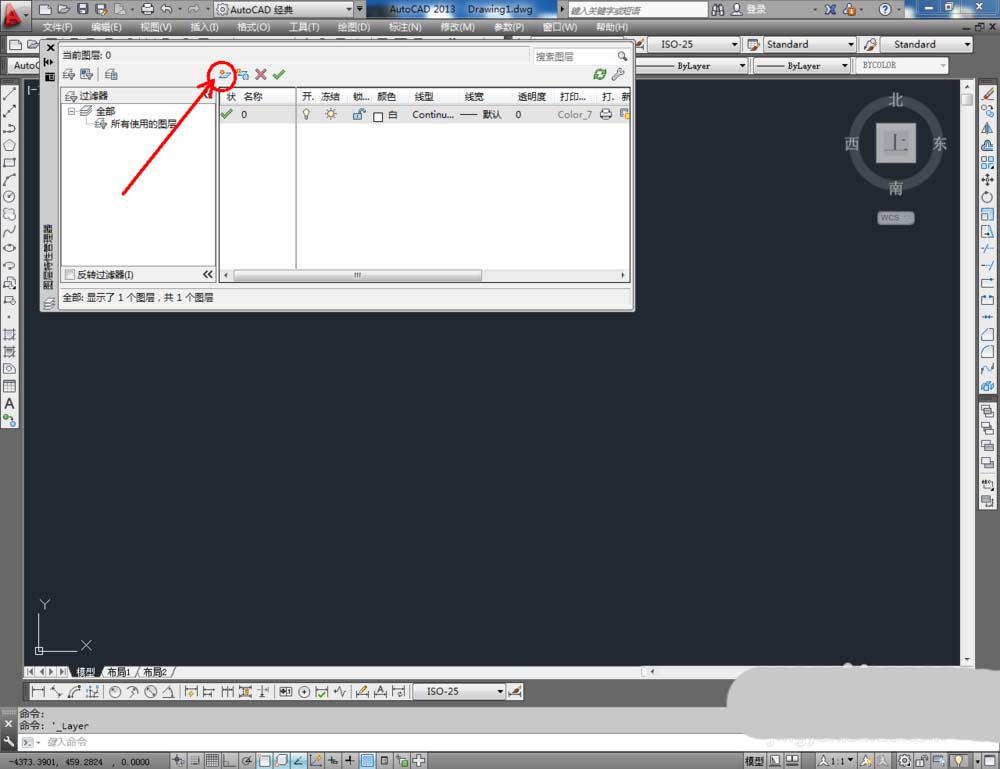The height and width of the screenshot is (769, 1000).
Task: Click the 名称 column header
Action: (253, 97)
